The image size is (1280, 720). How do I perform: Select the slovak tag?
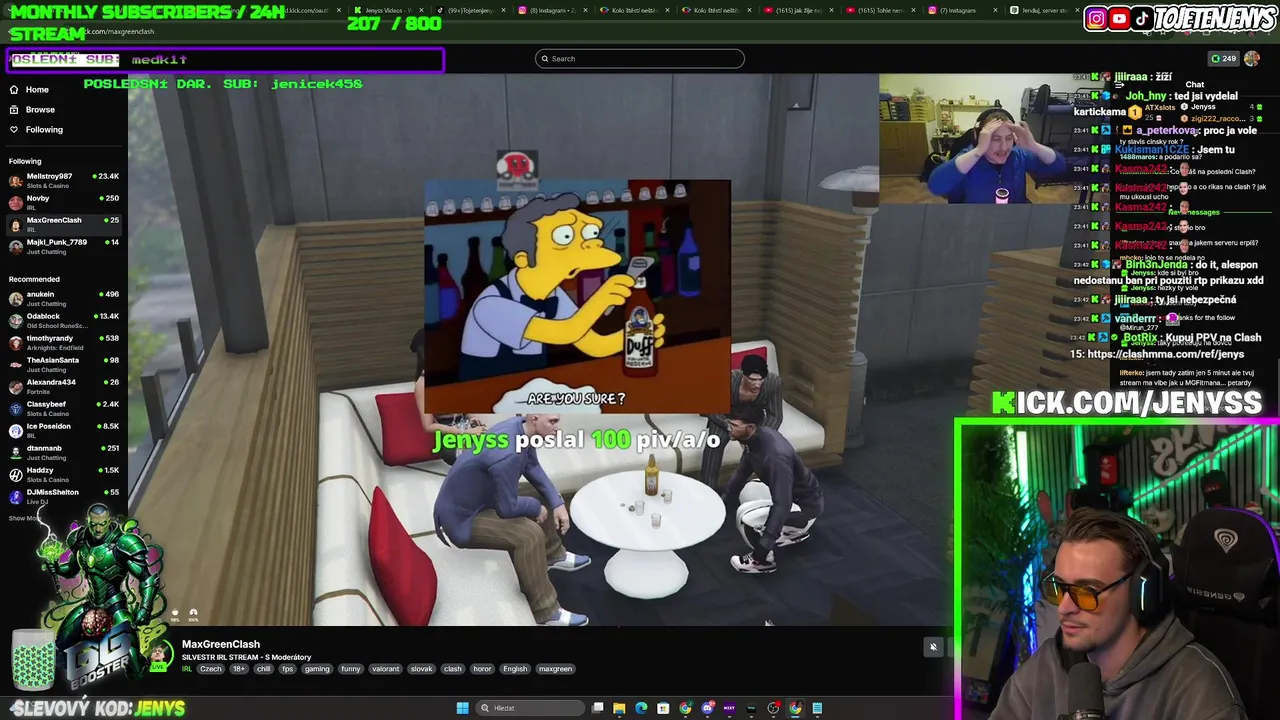click(421, 669)
